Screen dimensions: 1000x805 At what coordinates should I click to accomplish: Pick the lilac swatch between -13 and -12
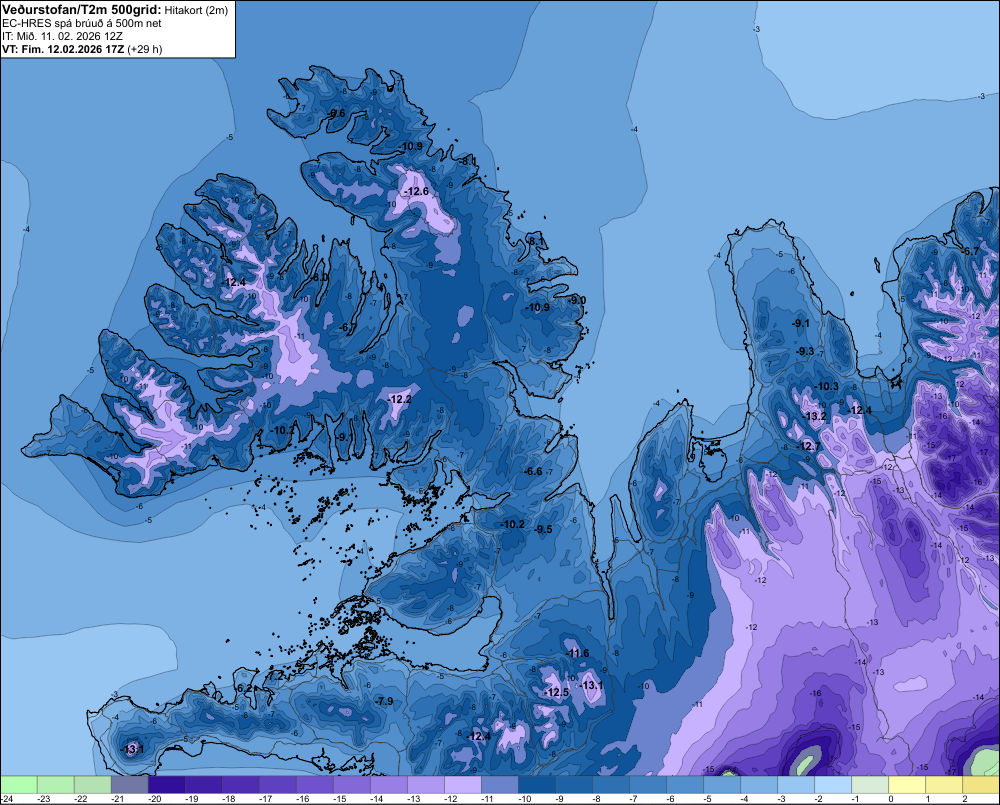[426, 784]
